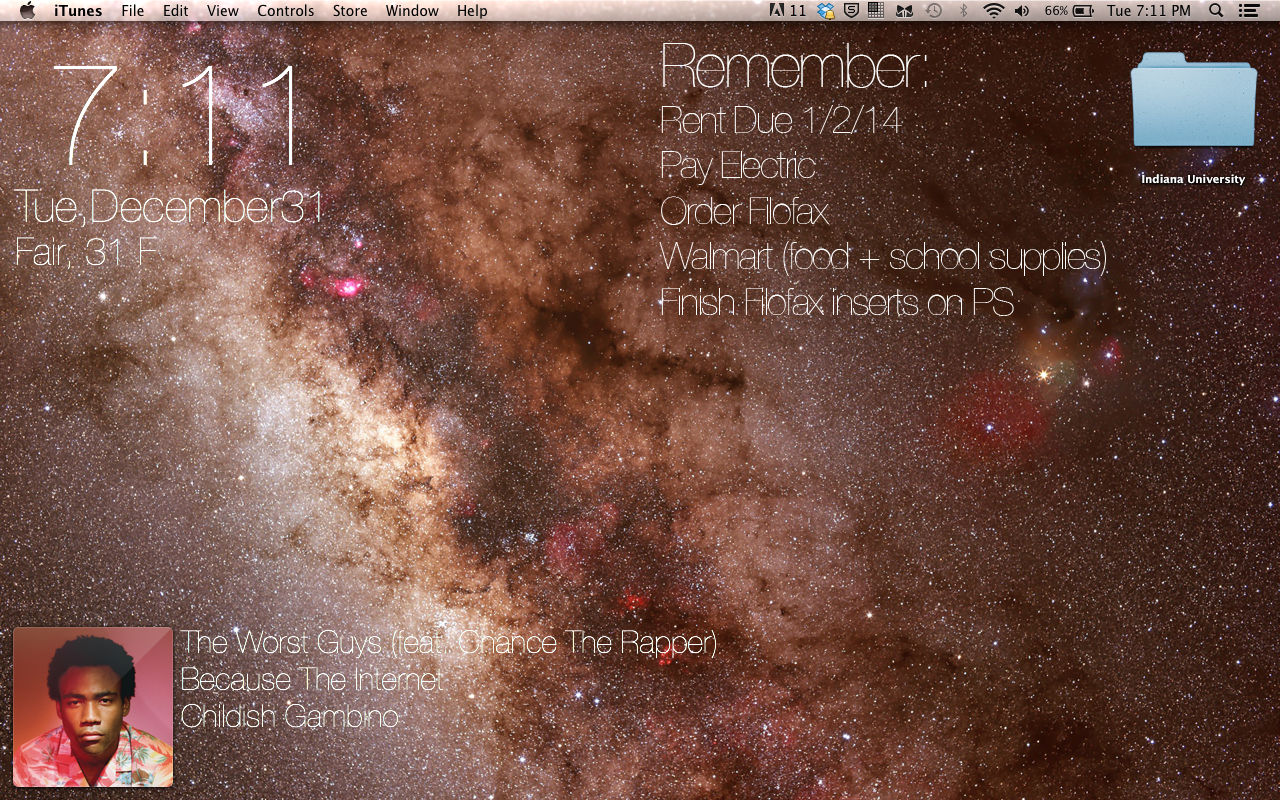Click the Pay Electric note

(738, 166)
